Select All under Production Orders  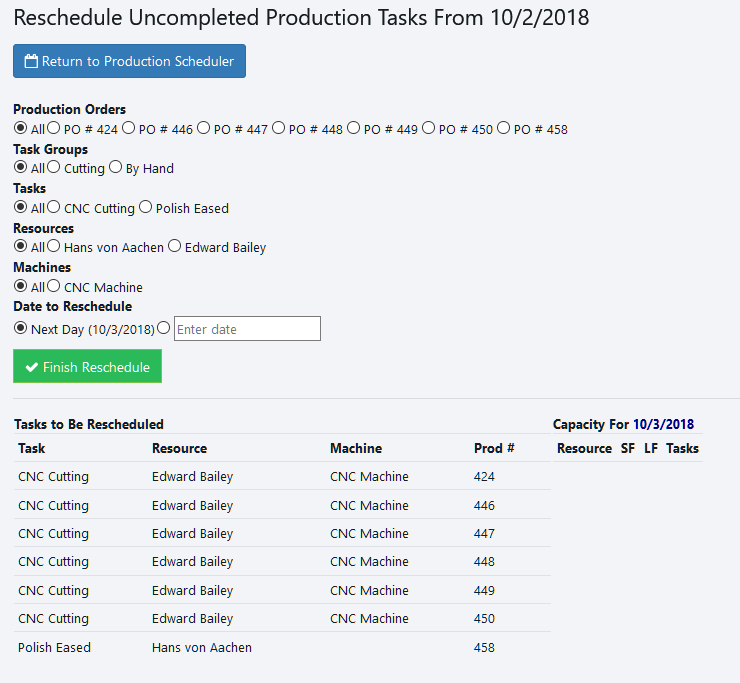coord(21,128)
